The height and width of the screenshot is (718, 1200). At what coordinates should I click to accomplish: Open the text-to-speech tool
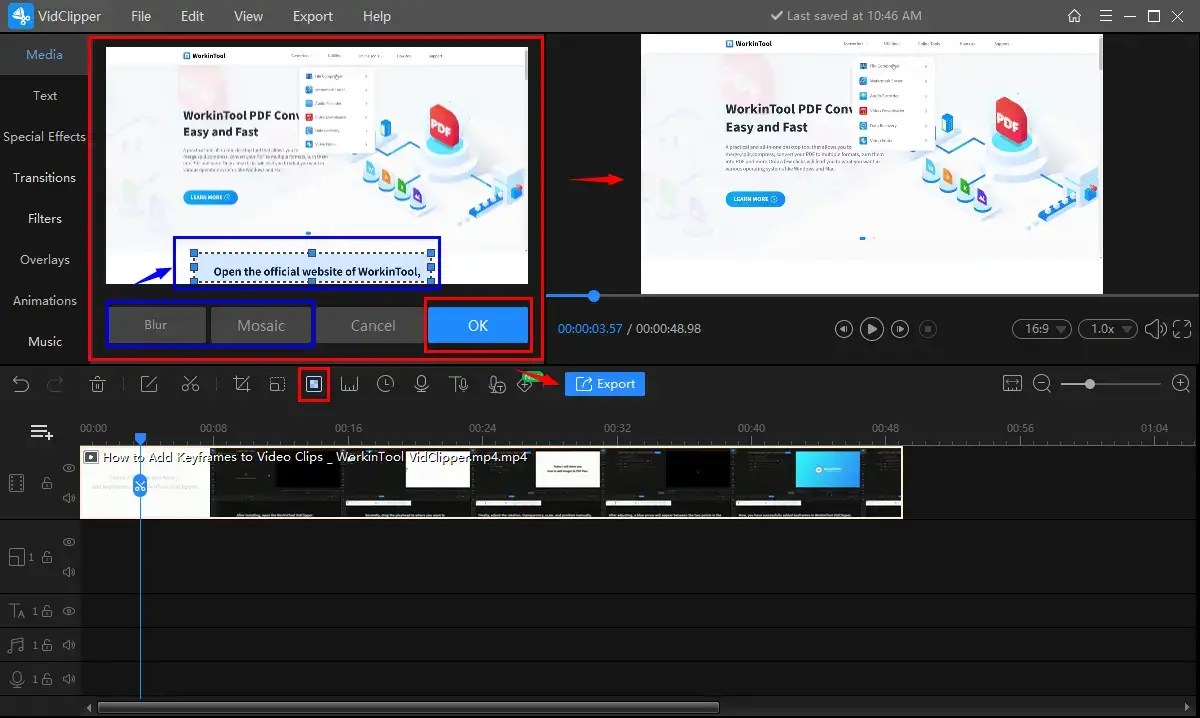pos(457,383)
